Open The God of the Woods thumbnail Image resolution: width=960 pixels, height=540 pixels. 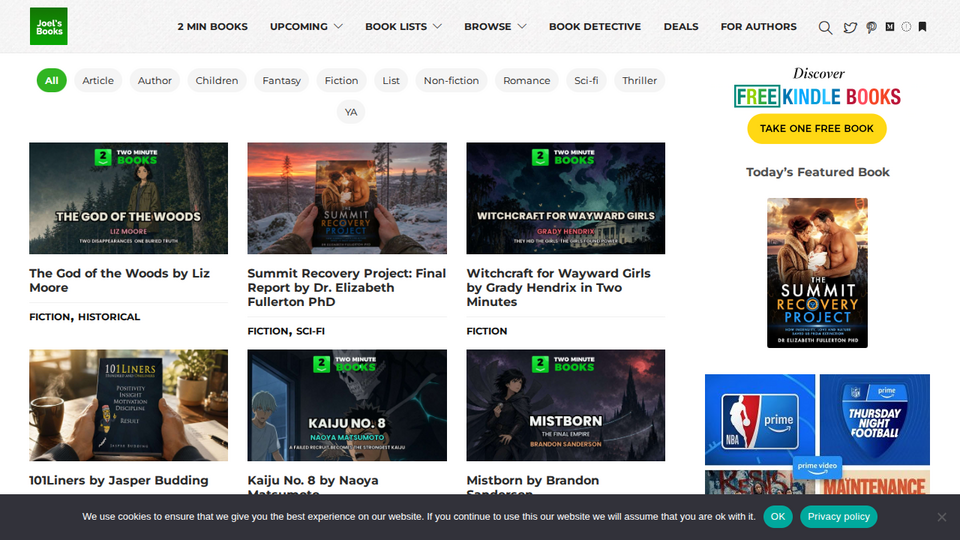[x=129, y=198]
